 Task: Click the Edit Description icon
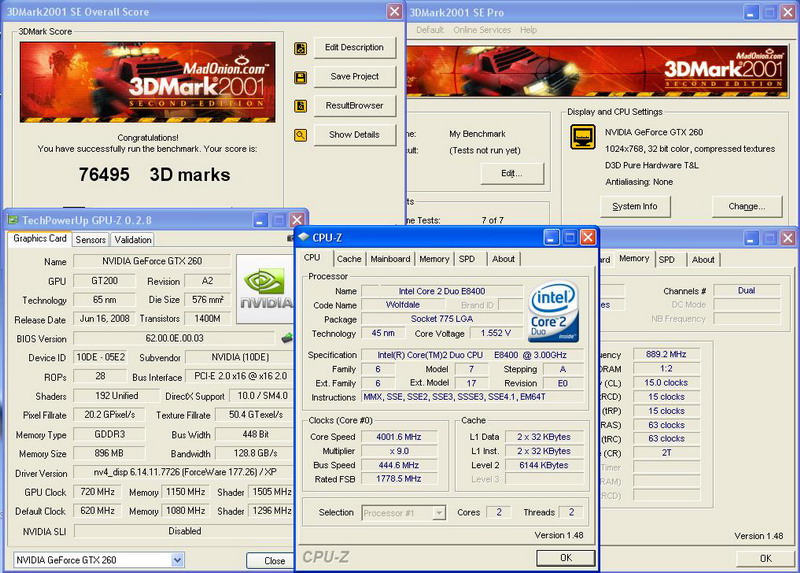[x=301, y=48]
